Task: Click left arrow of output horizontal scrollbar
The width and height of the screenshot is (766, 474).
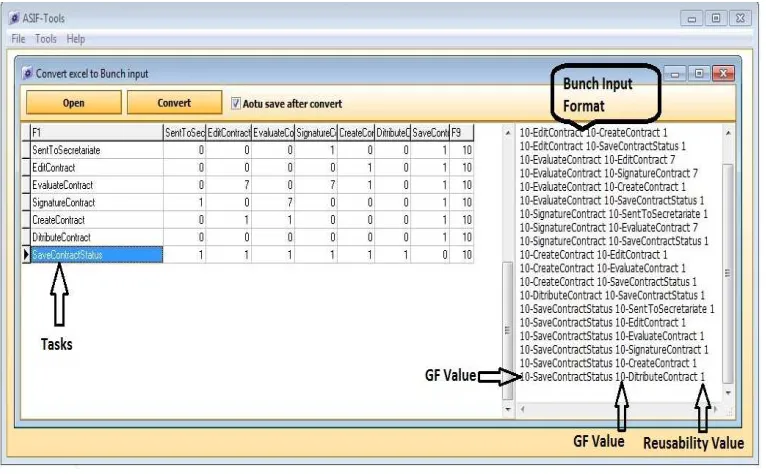Action: 522,409
